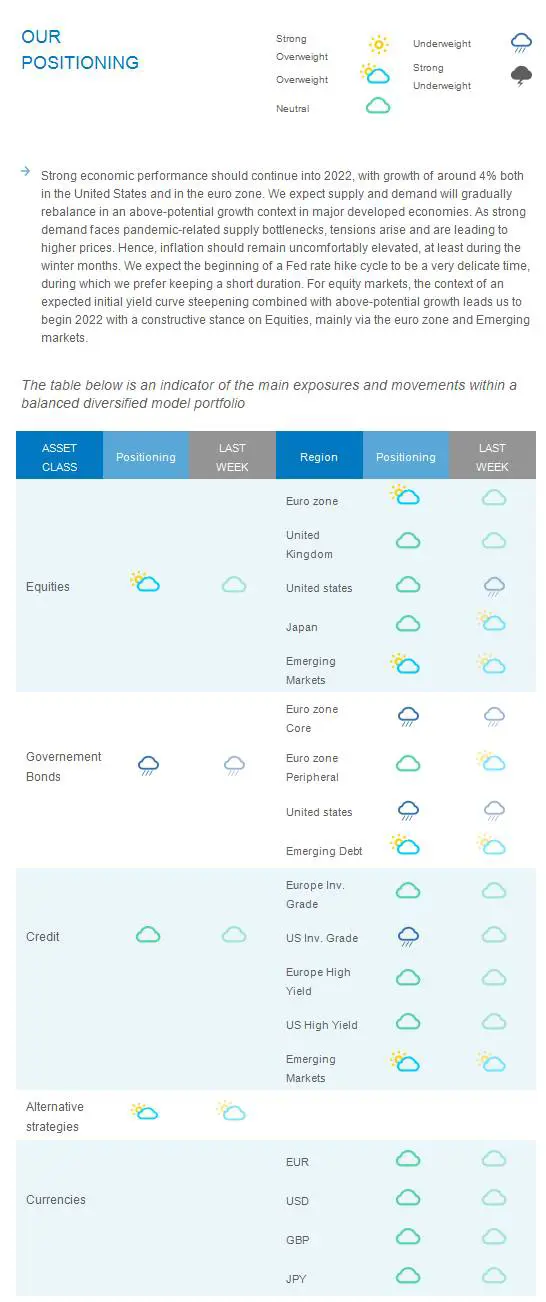
Task: Click United States equities last week rain icon
Action: 494,587
